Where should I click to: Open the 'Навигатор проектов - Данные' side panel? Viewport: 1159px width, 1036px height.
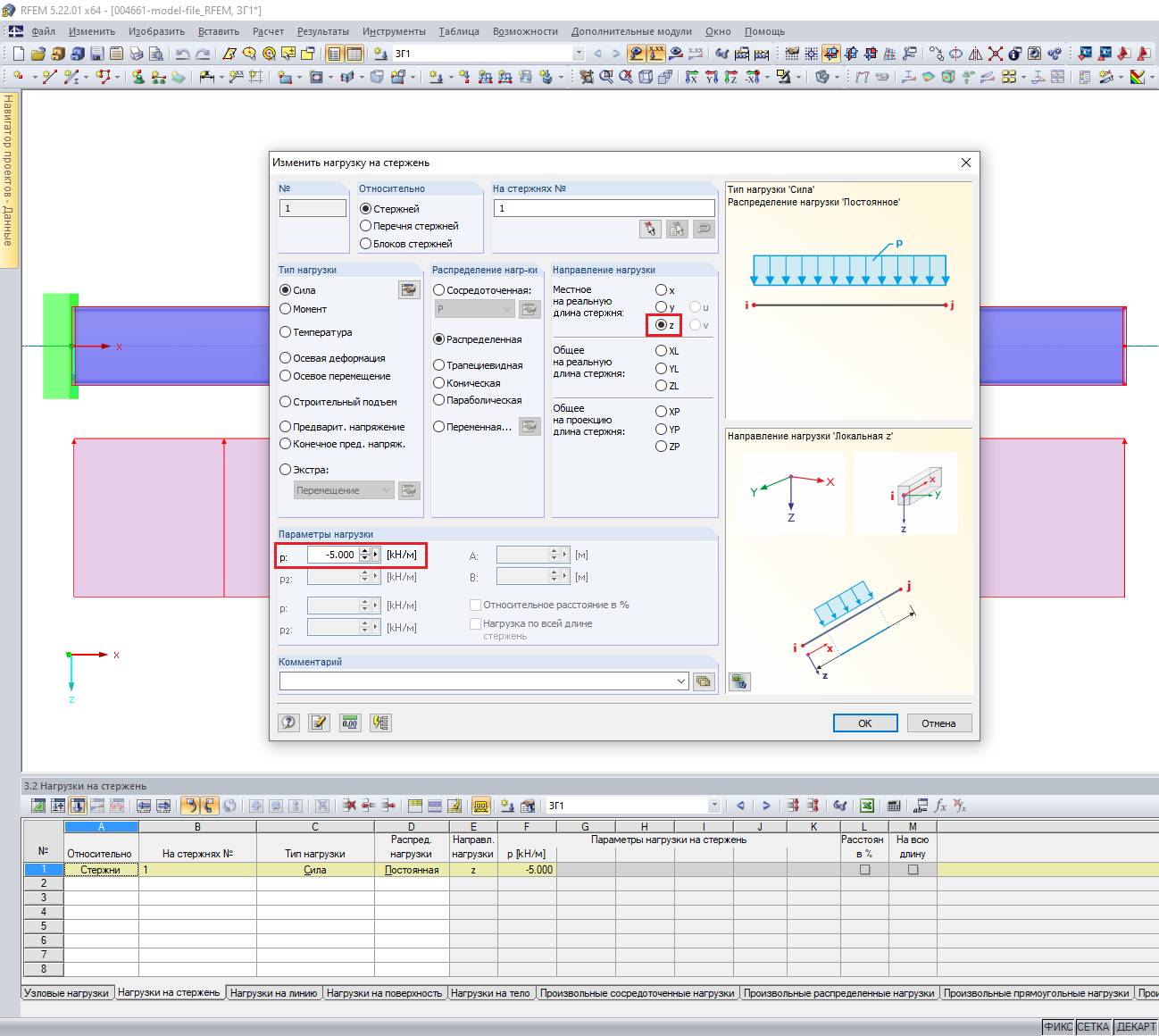click(x=9, y=179)
